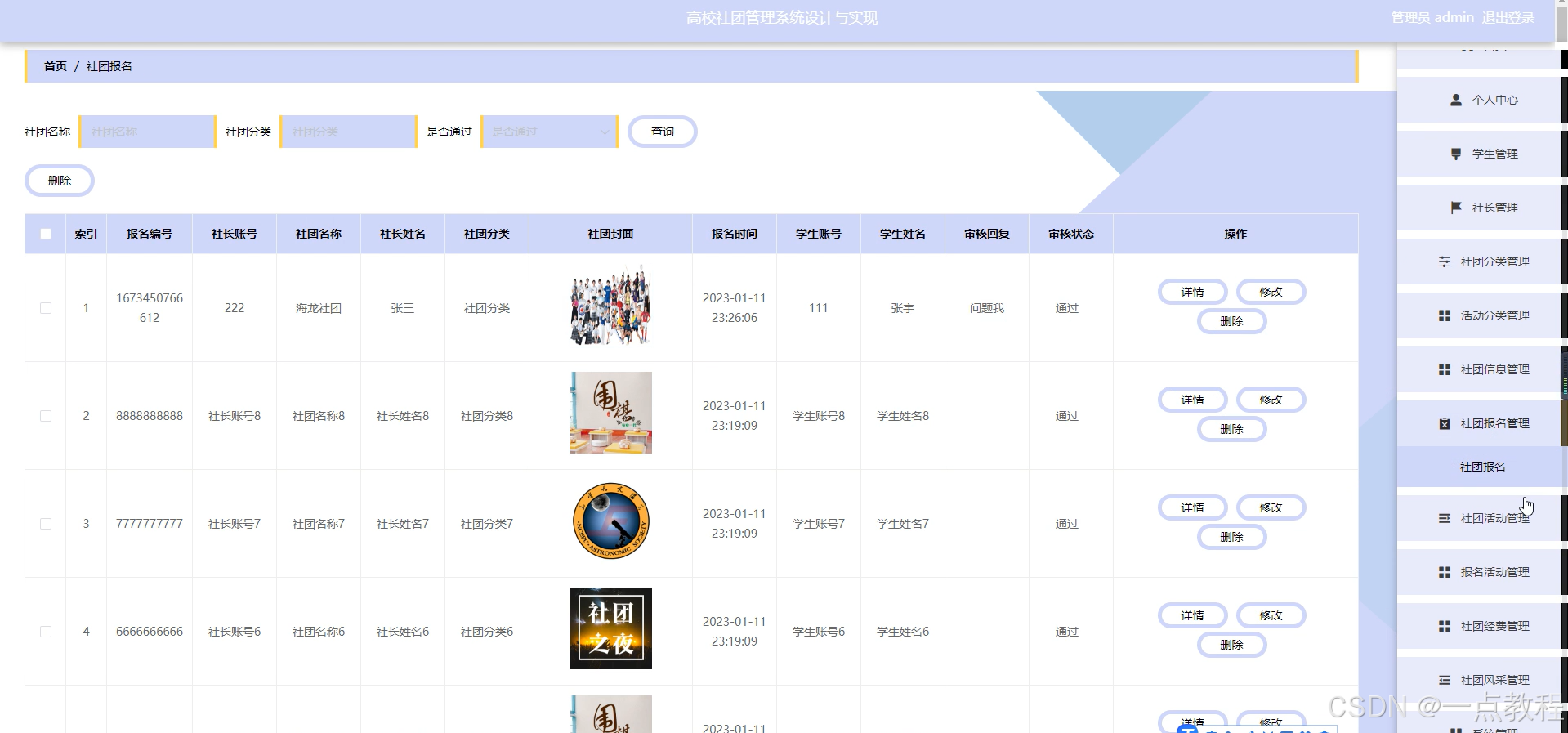
Task: Focus the 社团名称 search input
Action: (148, 132)
